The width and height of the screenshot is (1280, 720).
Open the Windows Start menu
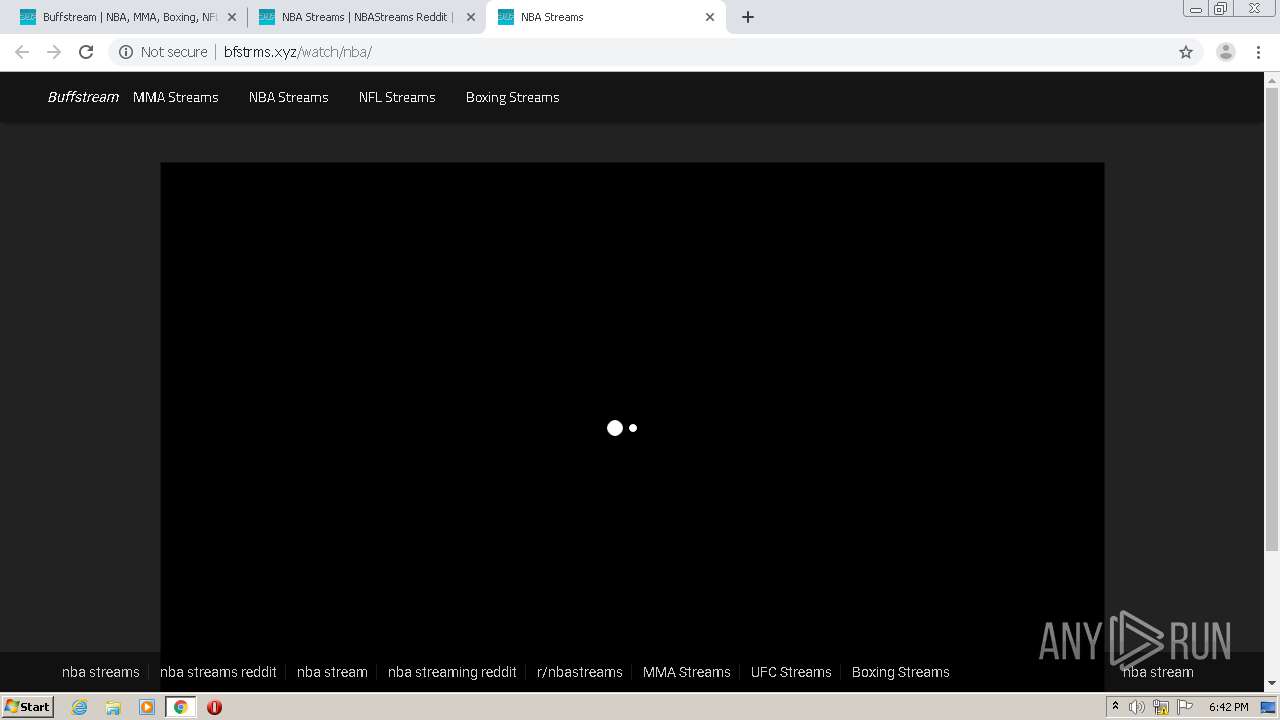(28, 706)
